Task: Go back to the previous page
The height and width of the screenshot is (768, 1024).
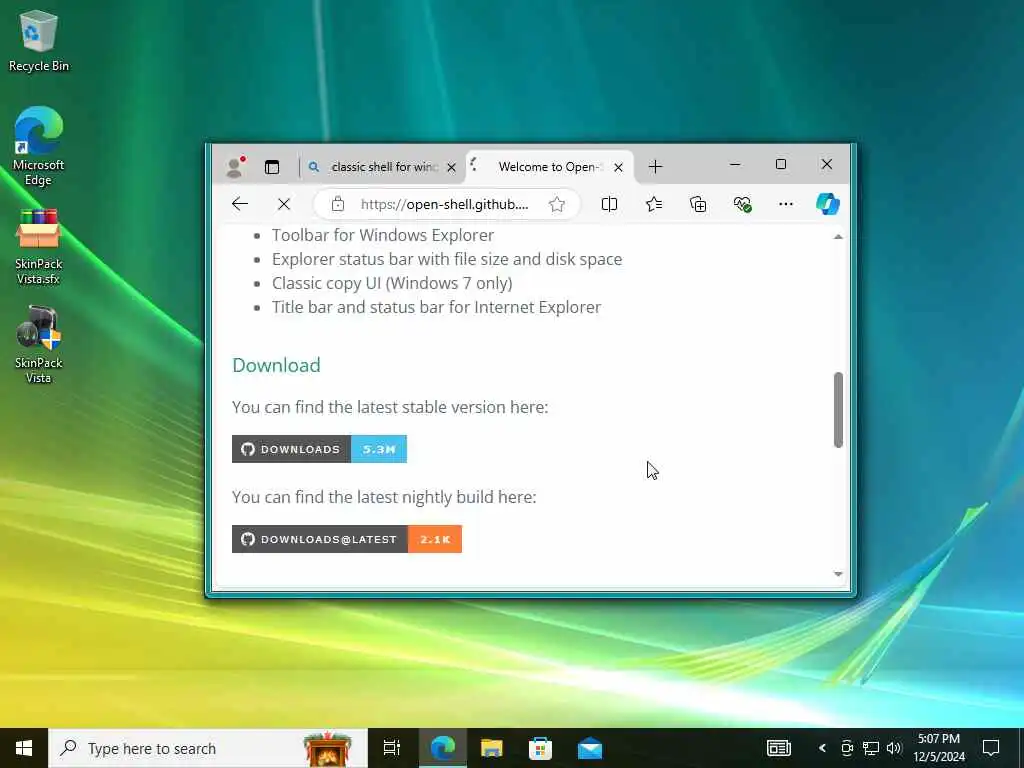Action: tap(240, 204)
